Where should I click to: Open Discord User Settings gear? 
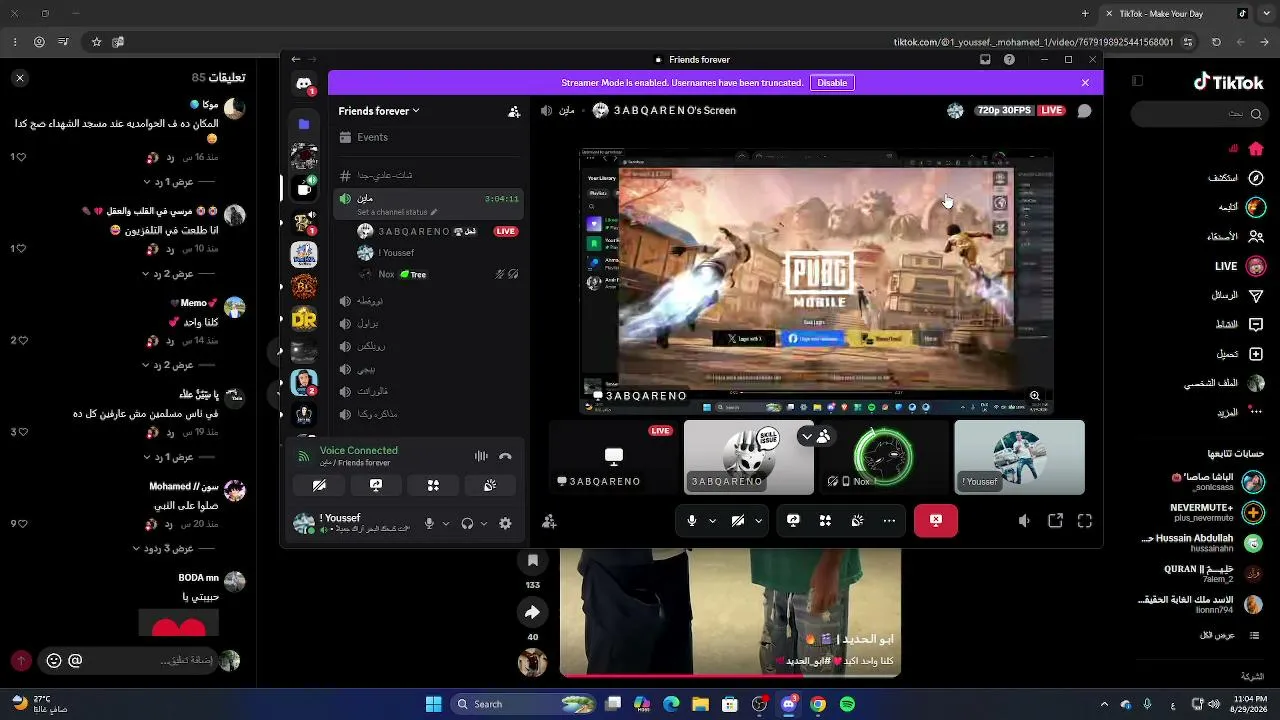pyautogui.click(x=505, y=523)
